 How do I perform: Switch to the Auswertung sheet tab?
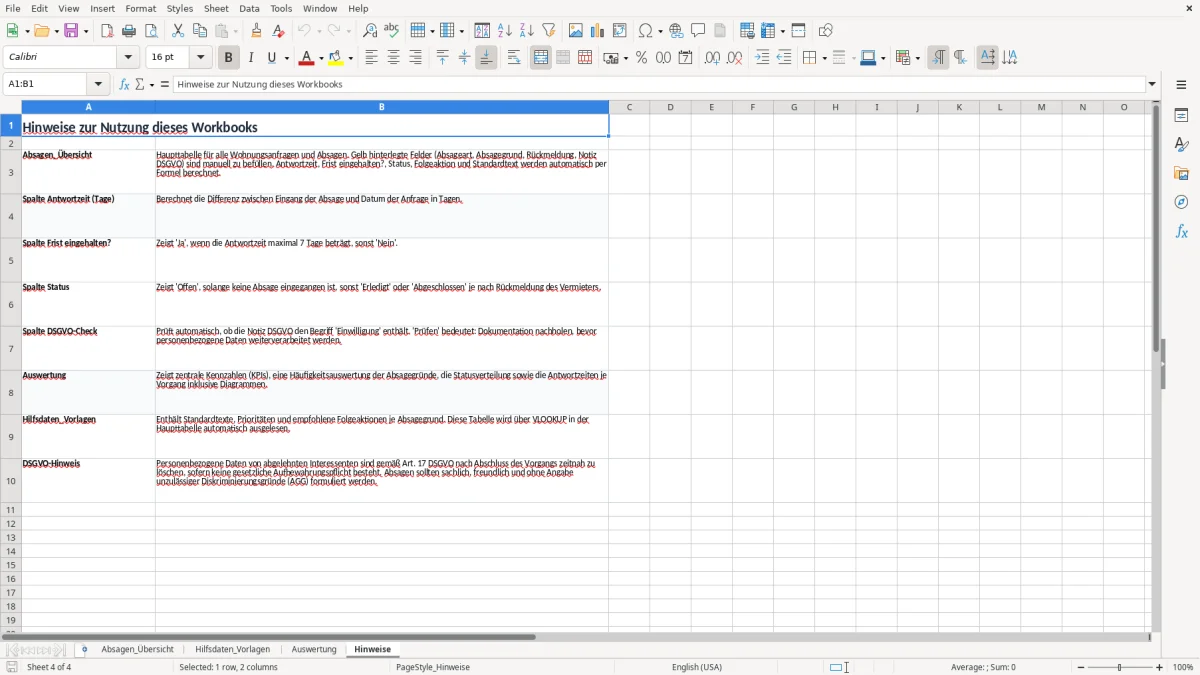coord(314,649)
